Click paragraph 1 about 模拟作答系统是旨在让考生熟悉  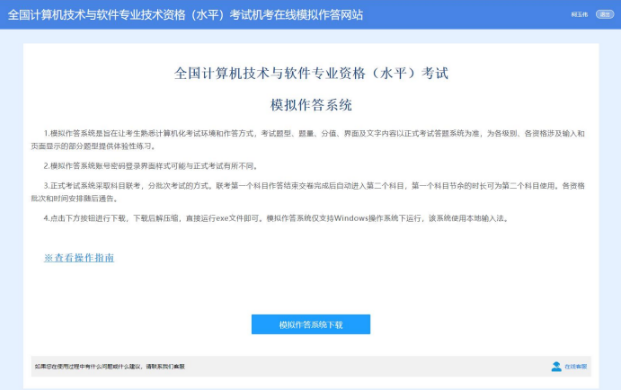pyautogui.click(x=308, y=140)
